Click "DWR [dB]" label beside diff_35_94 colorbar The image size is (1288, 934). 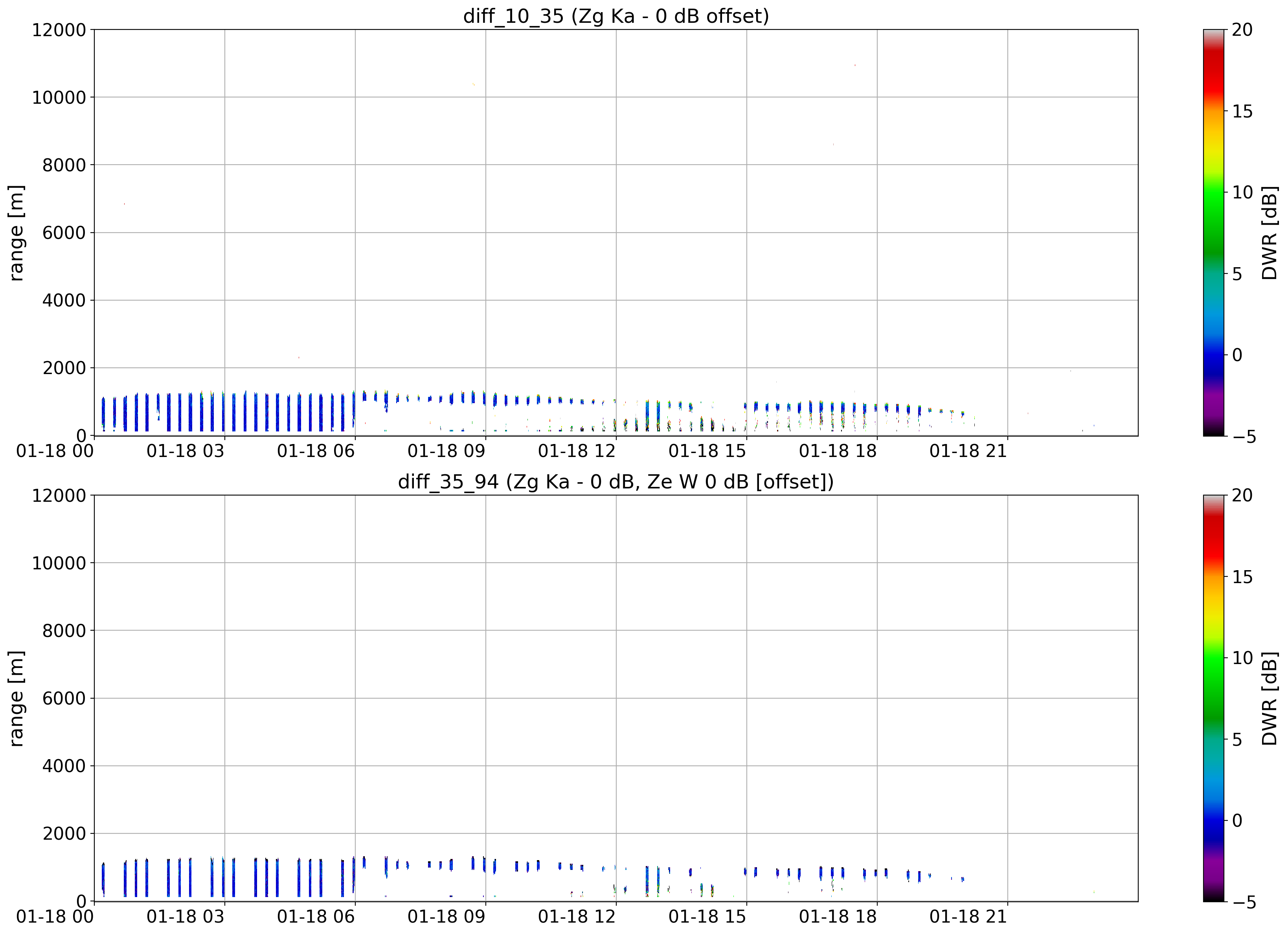pyautogui.click(x=1269, y=698)
